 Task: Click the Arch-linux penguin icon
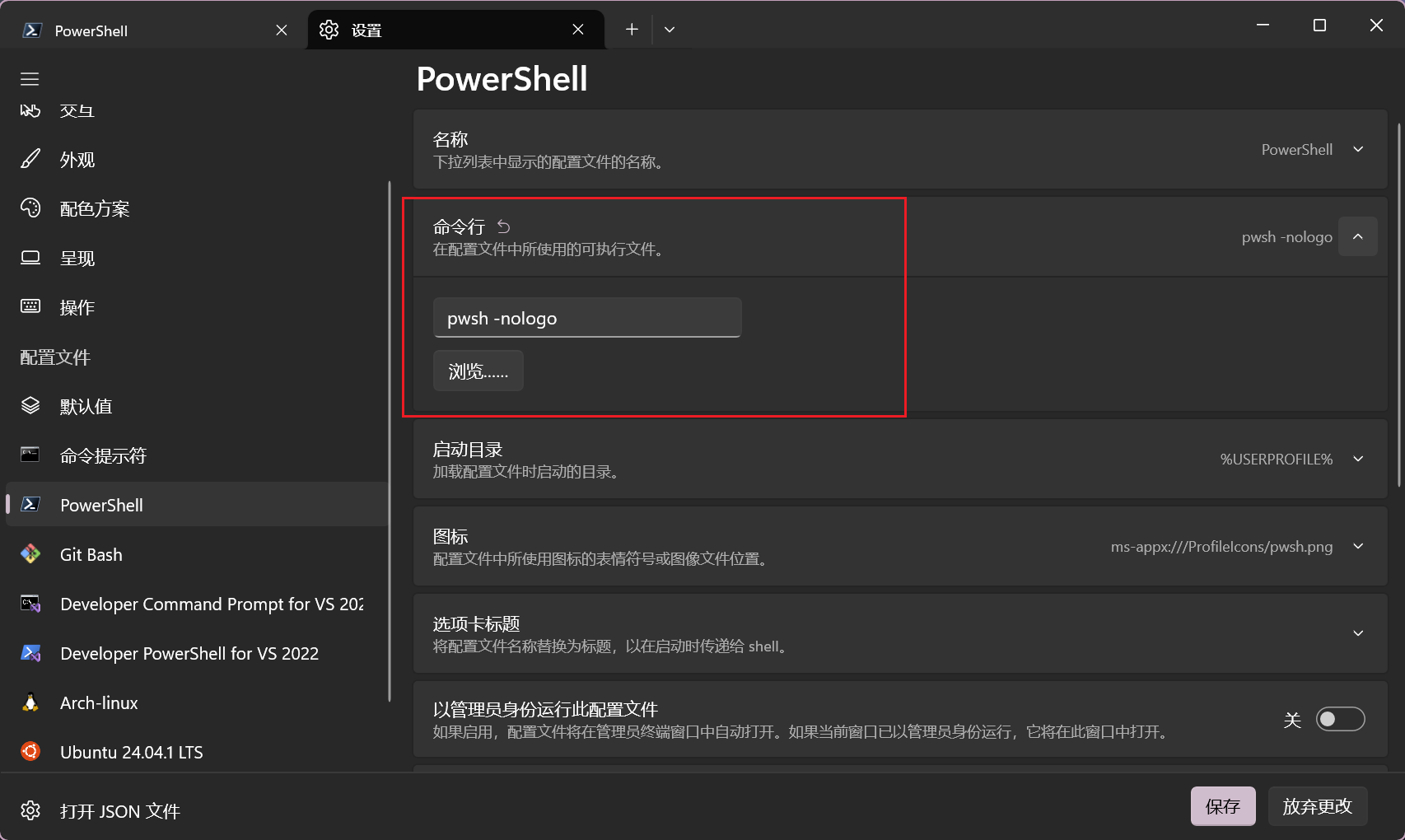click(30, 702)
